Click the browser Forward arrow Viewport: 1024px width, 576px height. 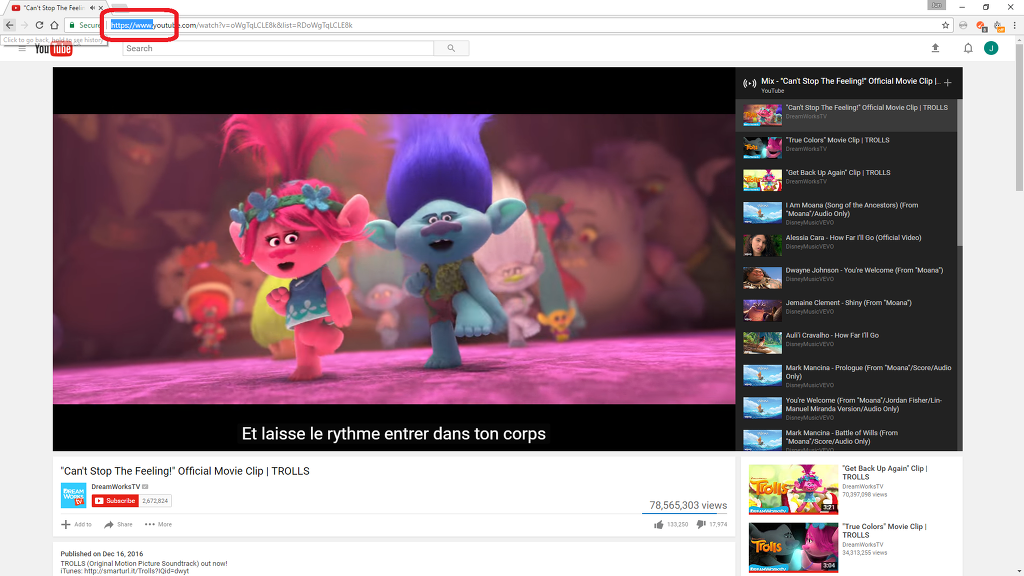[24, 25]
